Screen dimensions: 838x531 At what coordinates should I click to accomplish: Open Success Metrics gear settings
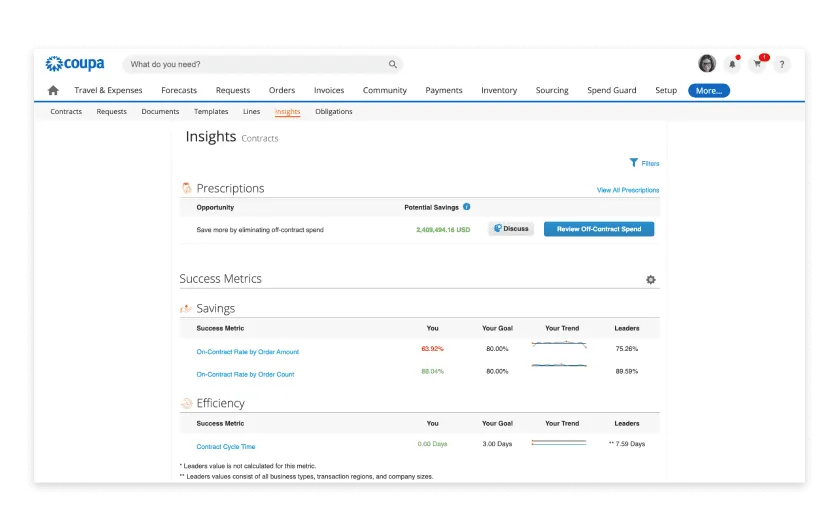coord(651,280)
